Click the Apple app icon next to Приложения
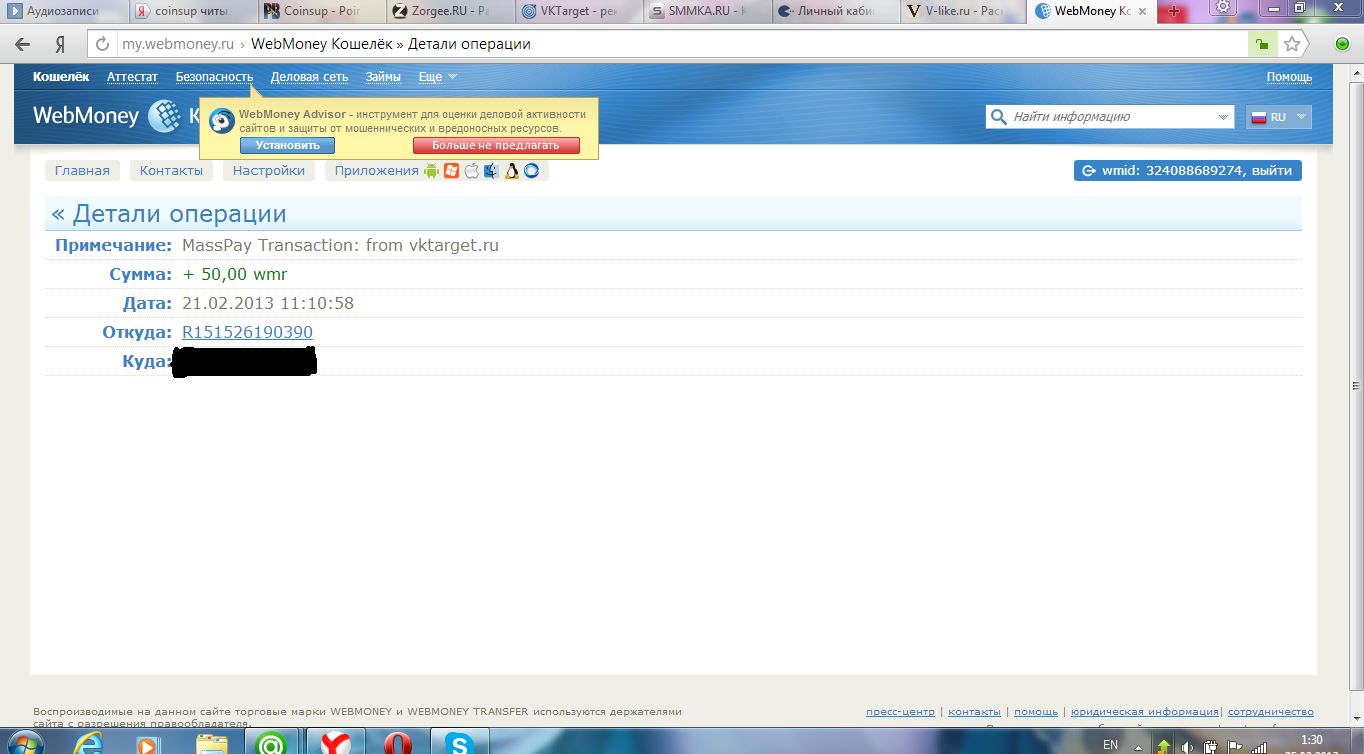 pyautogui.click(x=472, y=171)
